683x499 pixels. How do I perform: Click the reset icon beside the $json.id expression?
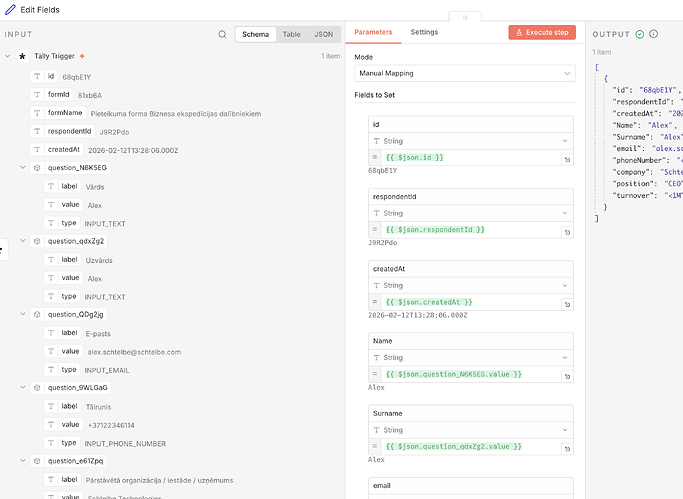click(567, 159)
